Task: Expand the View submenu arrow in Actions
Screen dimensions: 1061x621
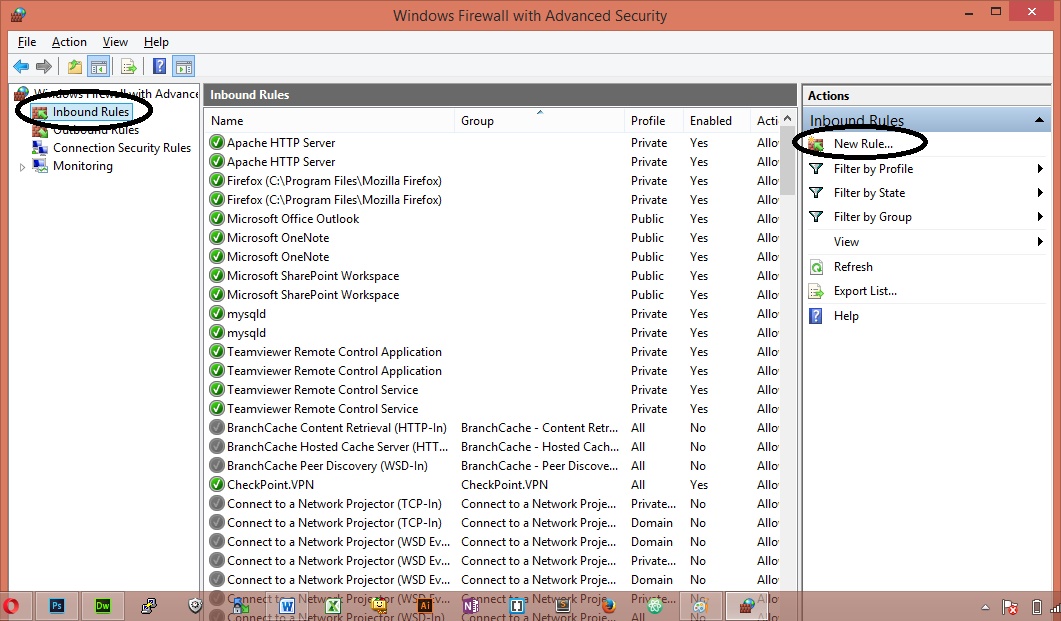Action: 1040,242
